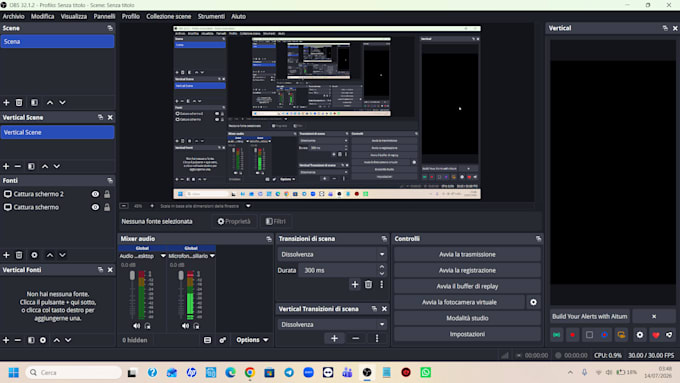The image size is (680, 383).
Task: Remove scene using minus in Vertical Scene panel
Action: pos(18,167)
